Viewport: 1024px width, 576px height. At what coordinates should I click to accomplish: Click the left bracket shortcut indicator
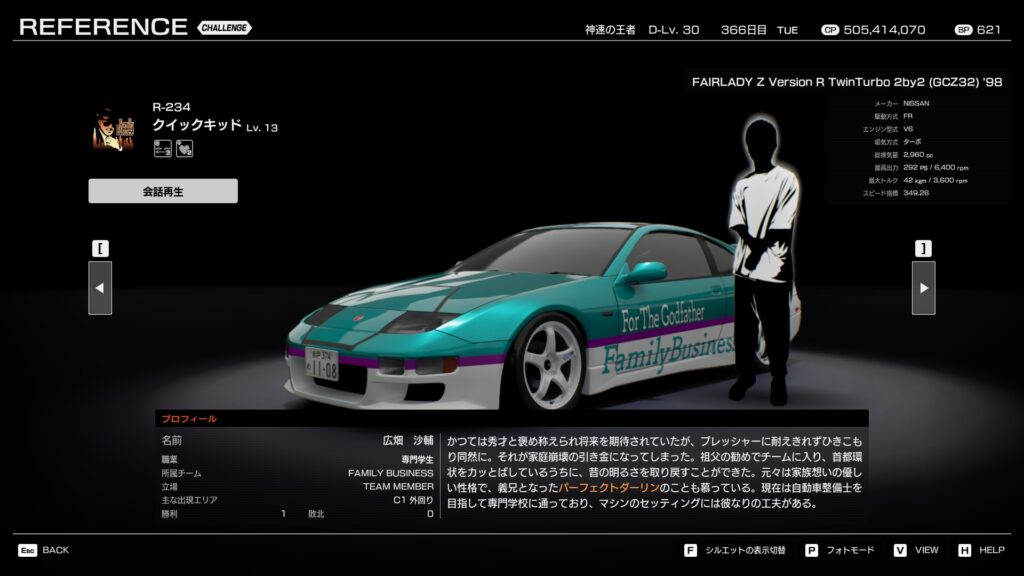100,248
